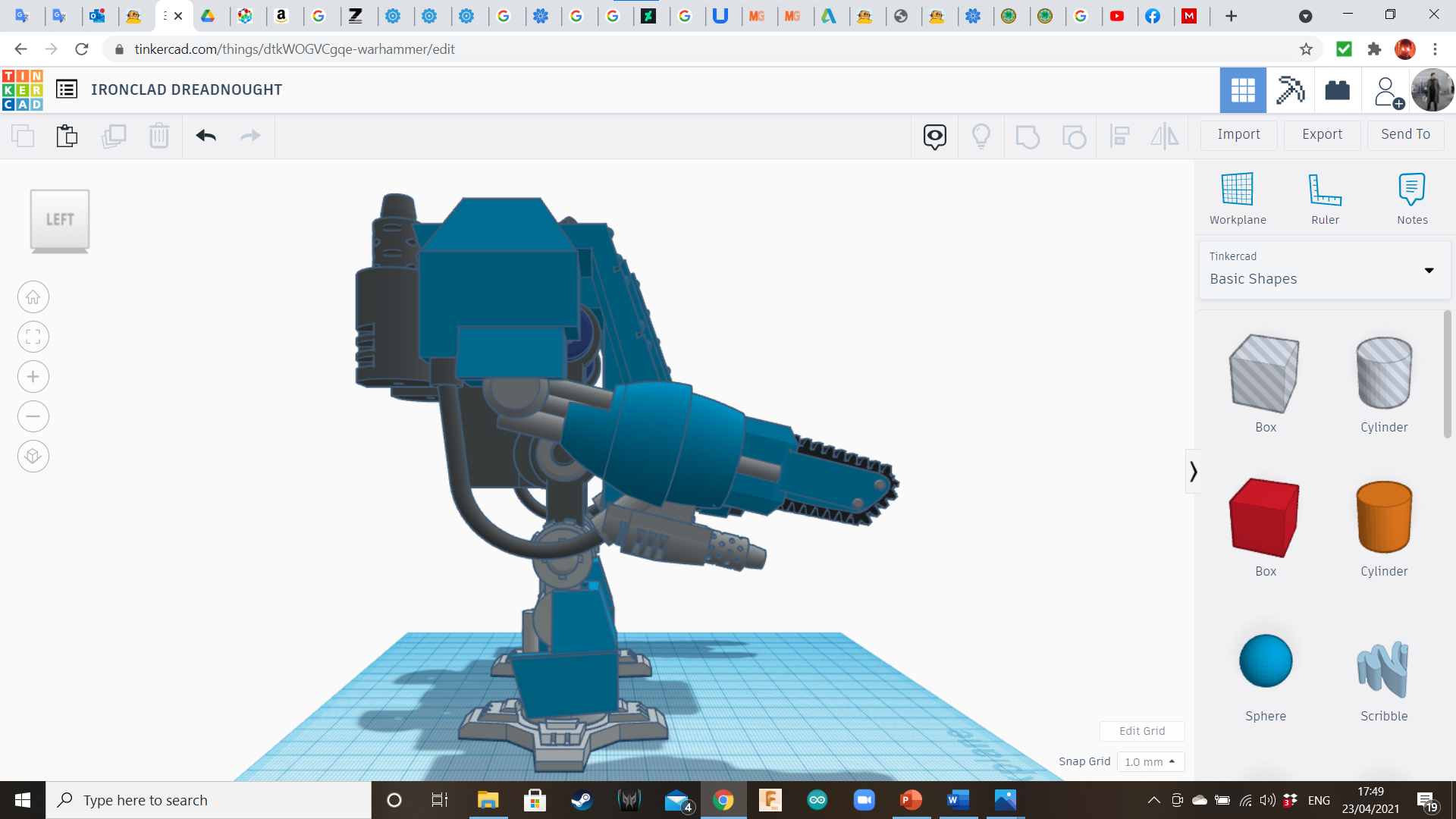Click the Zoom out button
Viewport: 1456px width, 819px height.
pyautogui.click(x=33, y=416)
